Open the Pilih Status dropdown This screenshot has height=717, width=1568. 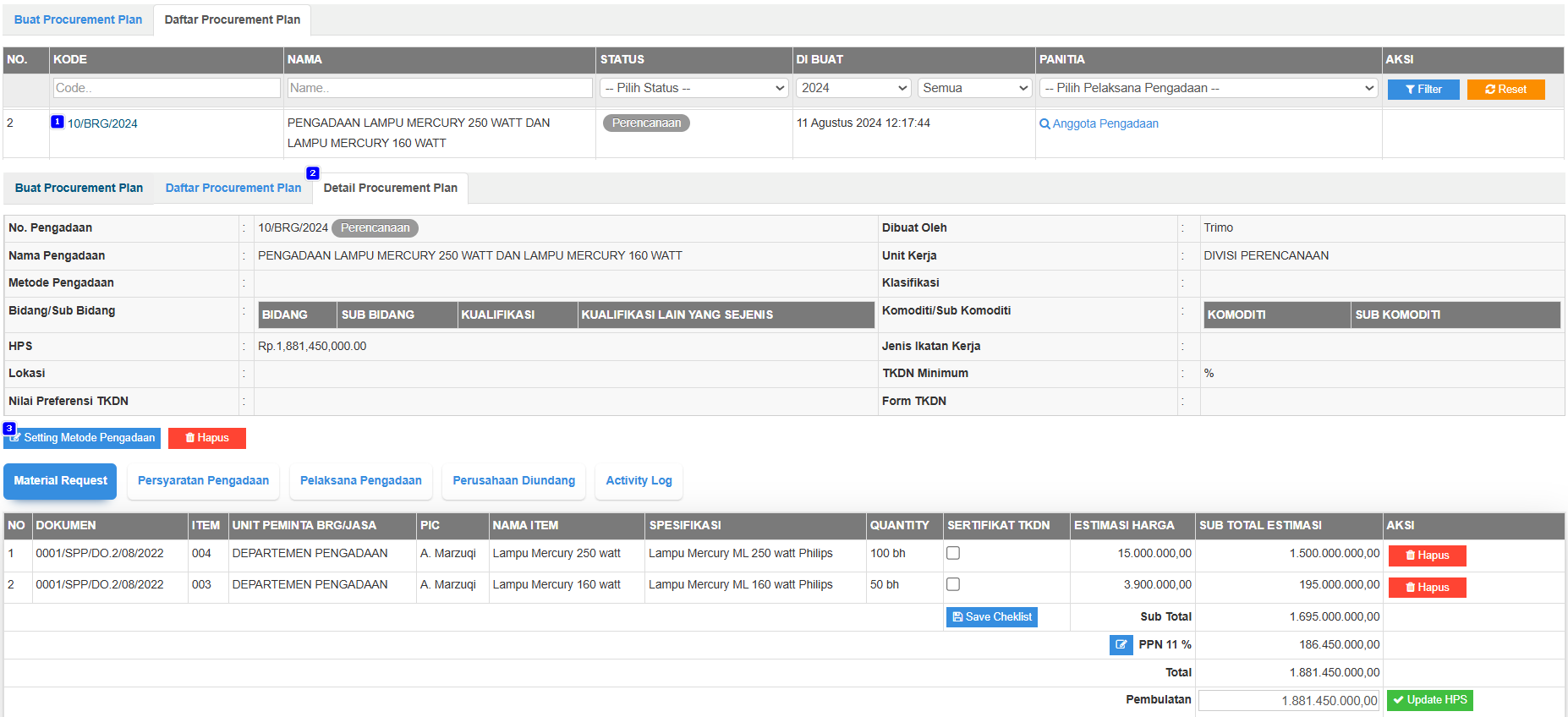pyautogui.click(x=694, y=88)
